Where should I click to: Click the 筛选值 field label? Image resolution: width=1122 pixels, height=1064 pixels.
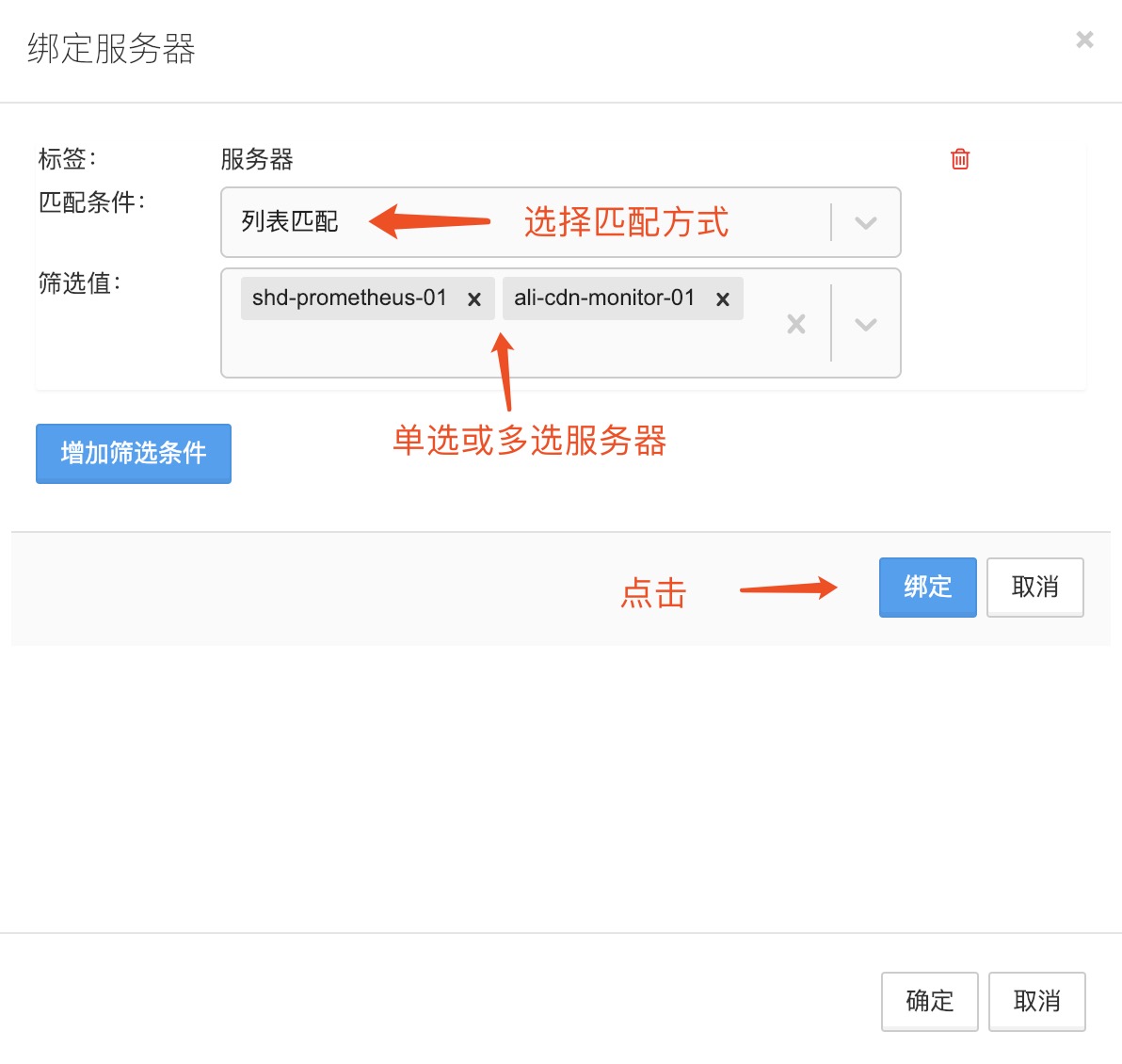tap(79, 282)
